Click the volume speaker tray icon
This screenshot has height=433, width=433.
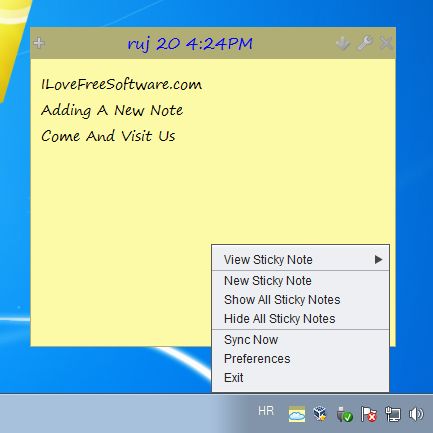pos(416,414)
